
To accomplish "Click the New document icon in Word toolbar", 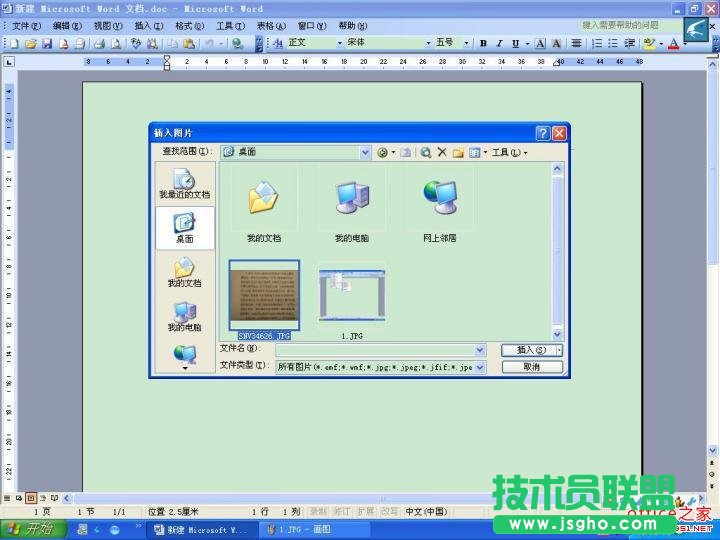I will point(14,44).
